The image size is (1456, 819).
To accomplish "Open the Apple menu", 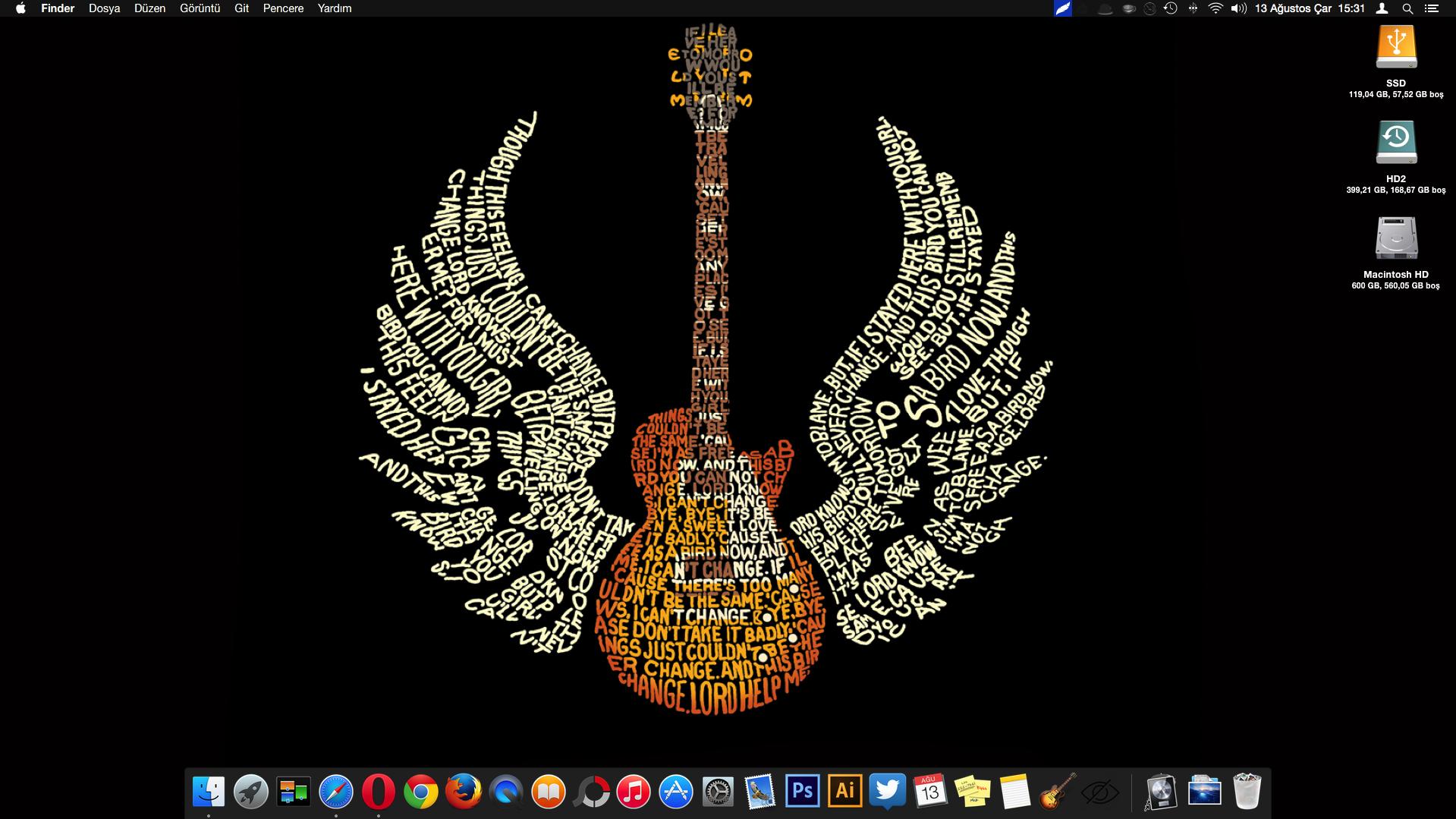I will point(20,8).
